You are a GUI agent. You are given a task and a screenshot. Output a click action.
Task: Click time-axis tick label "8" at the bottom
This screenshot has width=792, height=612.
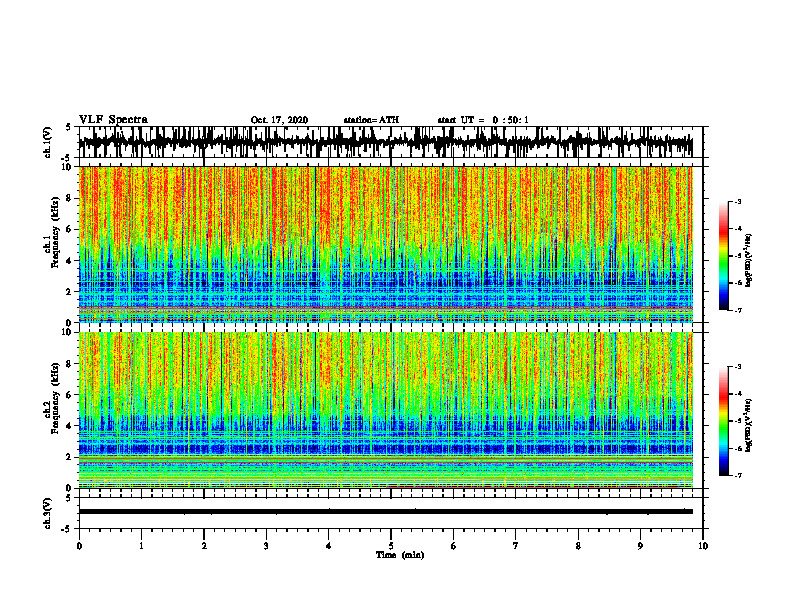(x=578, y=546)
